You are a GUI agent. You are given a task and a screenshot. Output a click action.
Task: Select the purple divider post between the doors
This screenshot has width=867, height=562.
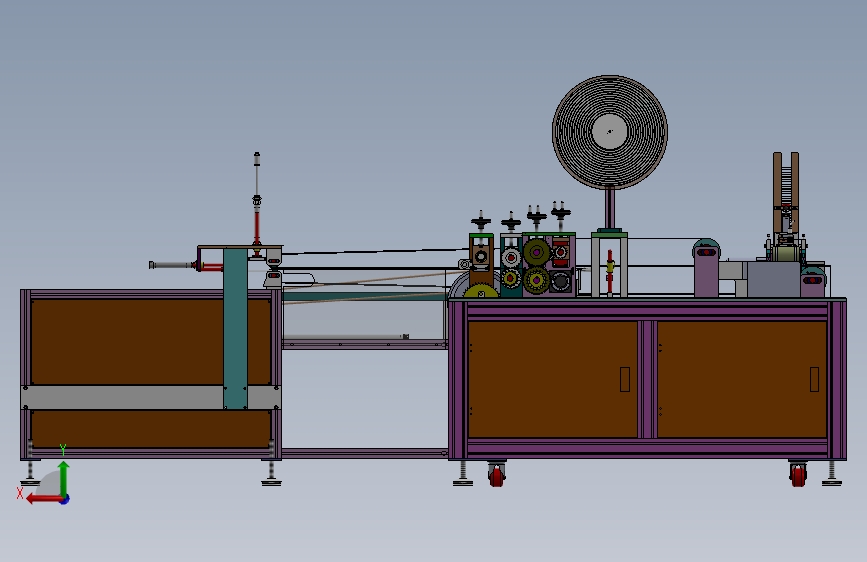pos(647,379)
